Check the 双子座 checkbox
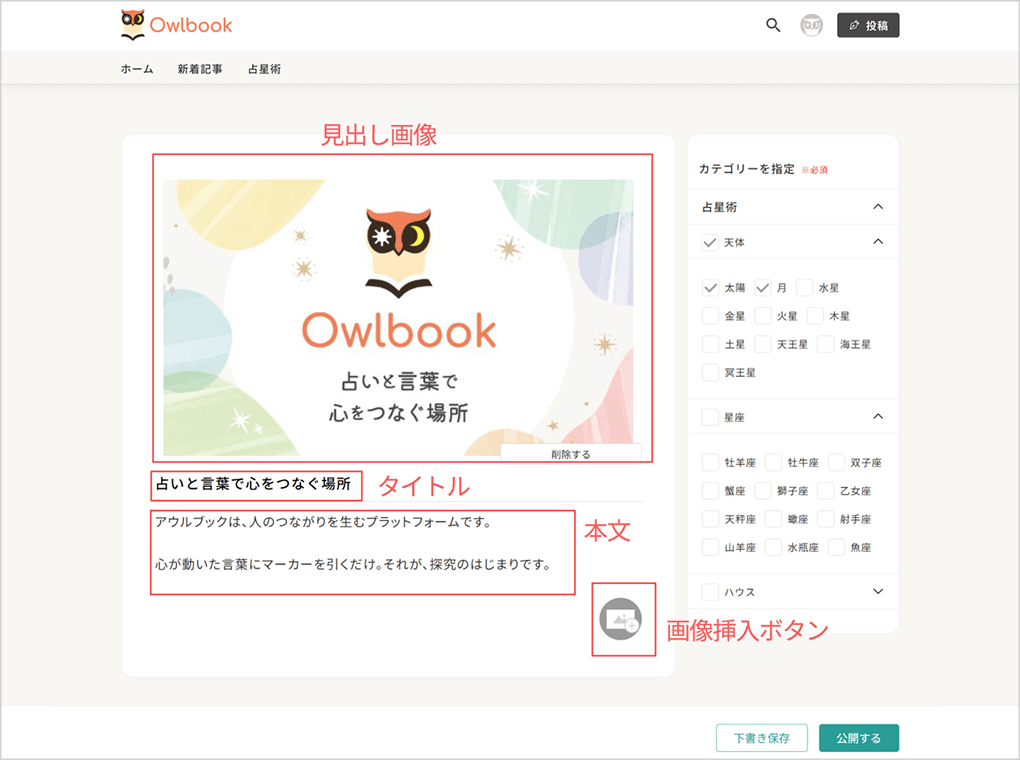This screenshot has width=1020, height=760. [836, 463]
